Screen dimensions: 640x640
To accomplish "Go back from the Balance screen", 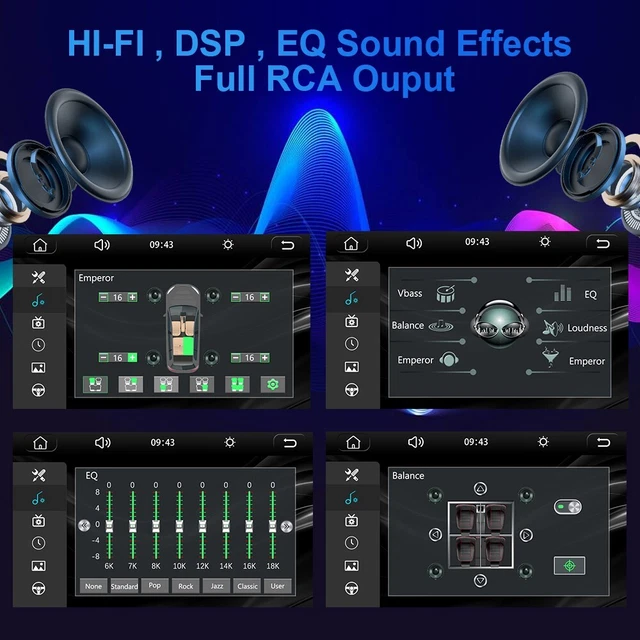I will tap(603, 442).
